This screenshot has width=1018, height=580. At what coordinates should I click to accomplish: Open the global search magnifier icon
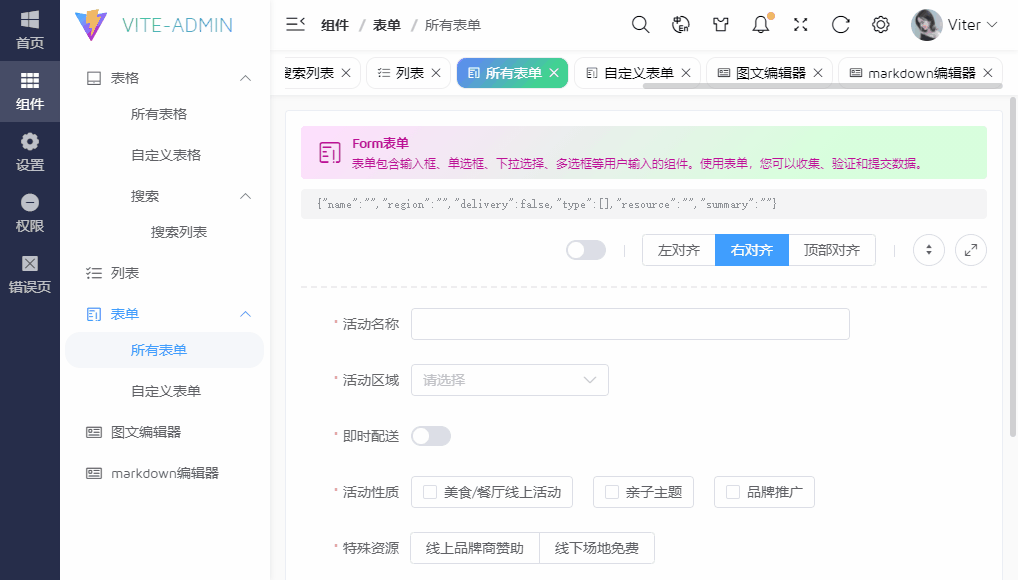640,25
